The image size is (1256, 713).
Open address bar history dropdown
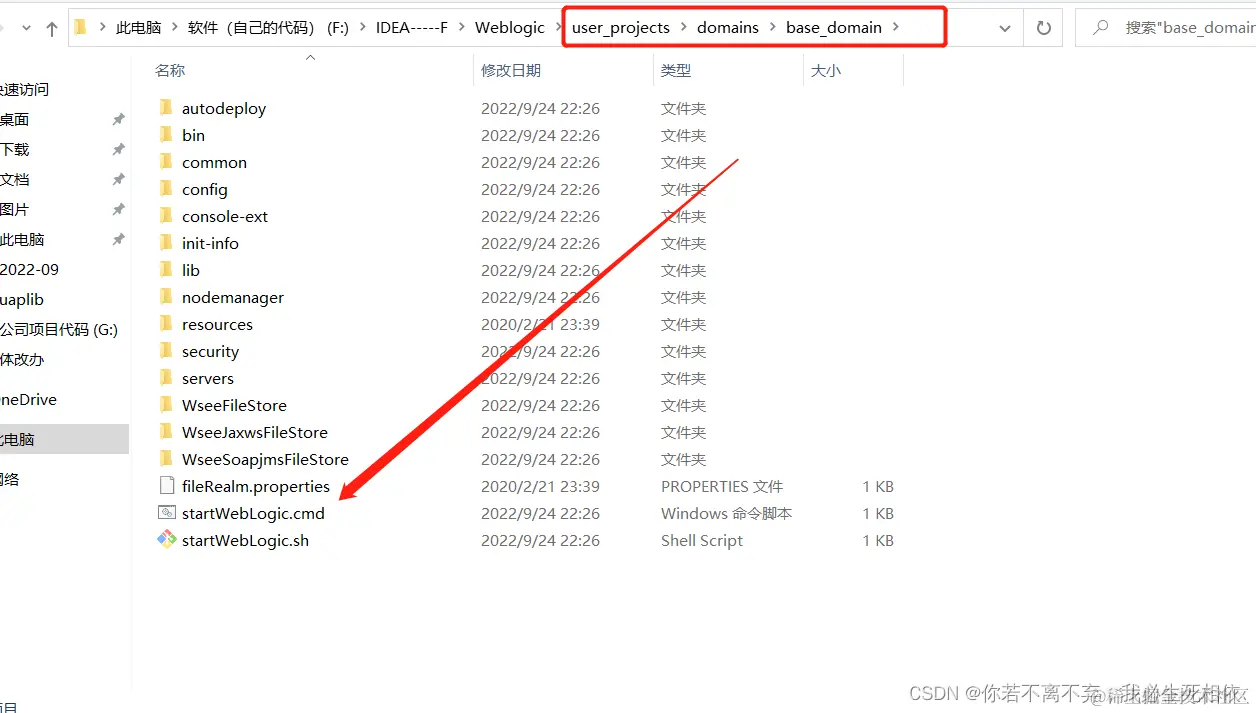tap(1005, 28)
